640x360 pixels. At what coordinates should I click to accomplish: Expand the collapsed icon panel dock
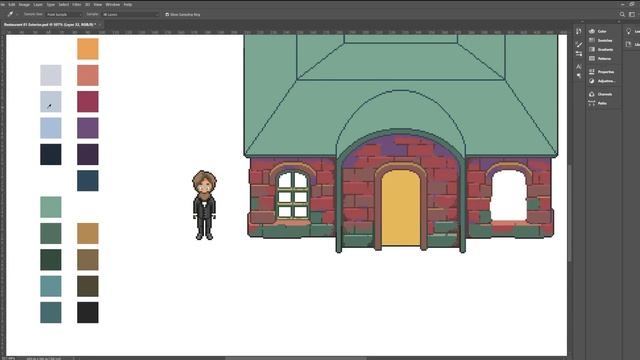tap(619, 22)
